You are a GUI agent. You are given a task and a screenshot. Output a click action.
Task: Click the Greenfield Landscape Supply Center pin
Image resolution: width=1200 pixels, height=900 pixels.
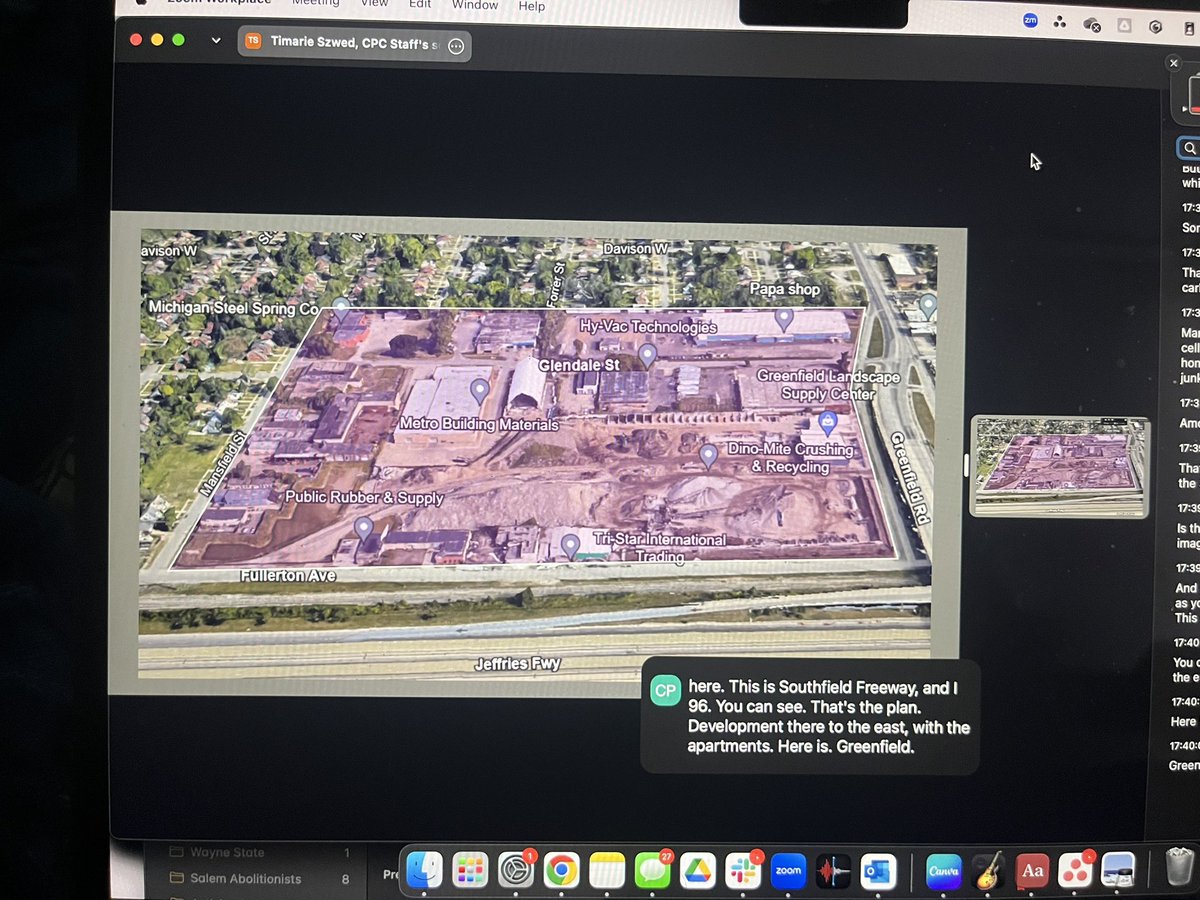click(x=828, y=423)
